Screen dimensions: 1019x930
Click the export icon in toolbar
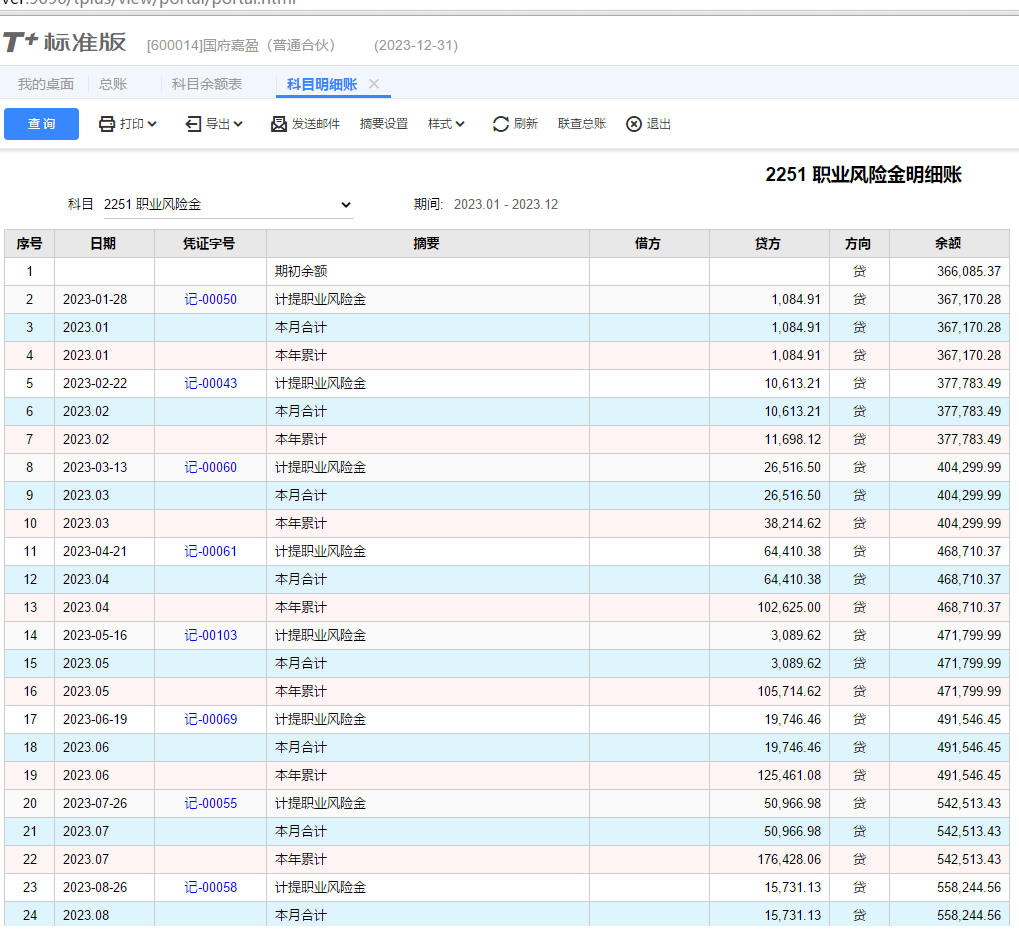pos(193,124)
